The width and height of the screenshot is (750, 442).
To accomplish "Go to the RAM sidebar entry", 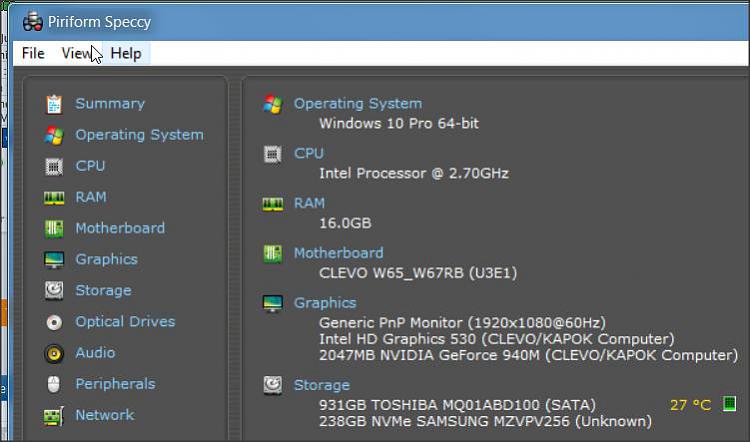I will point(91,197).
